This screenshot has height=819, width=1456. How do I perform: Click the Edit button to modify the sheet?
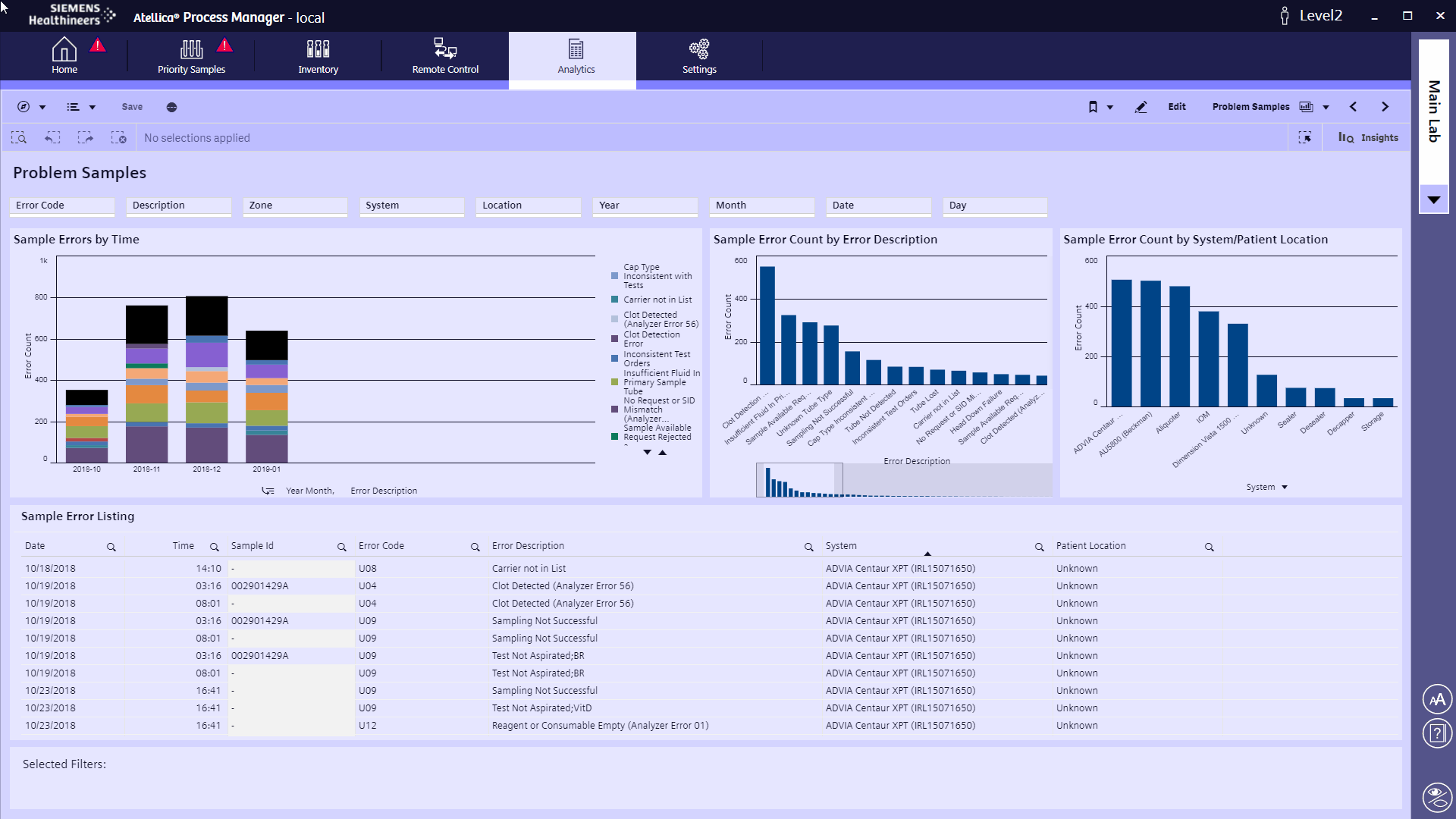coord(1176,107)
